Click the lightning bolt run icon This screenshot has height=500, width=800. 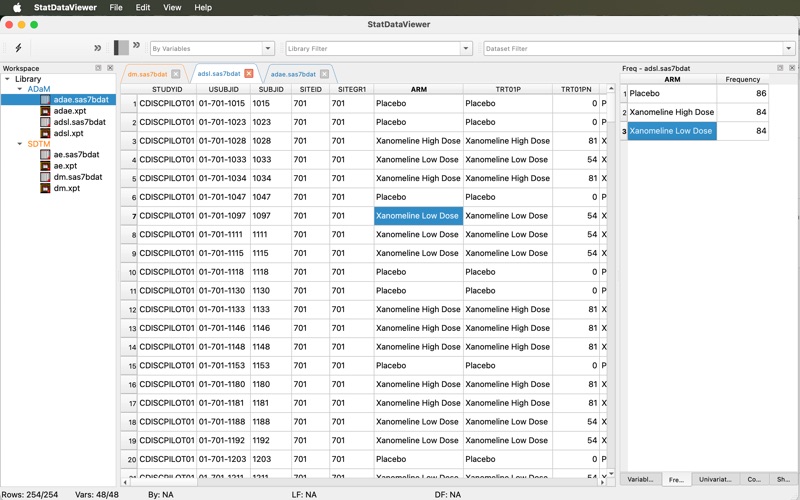[18, 48]
